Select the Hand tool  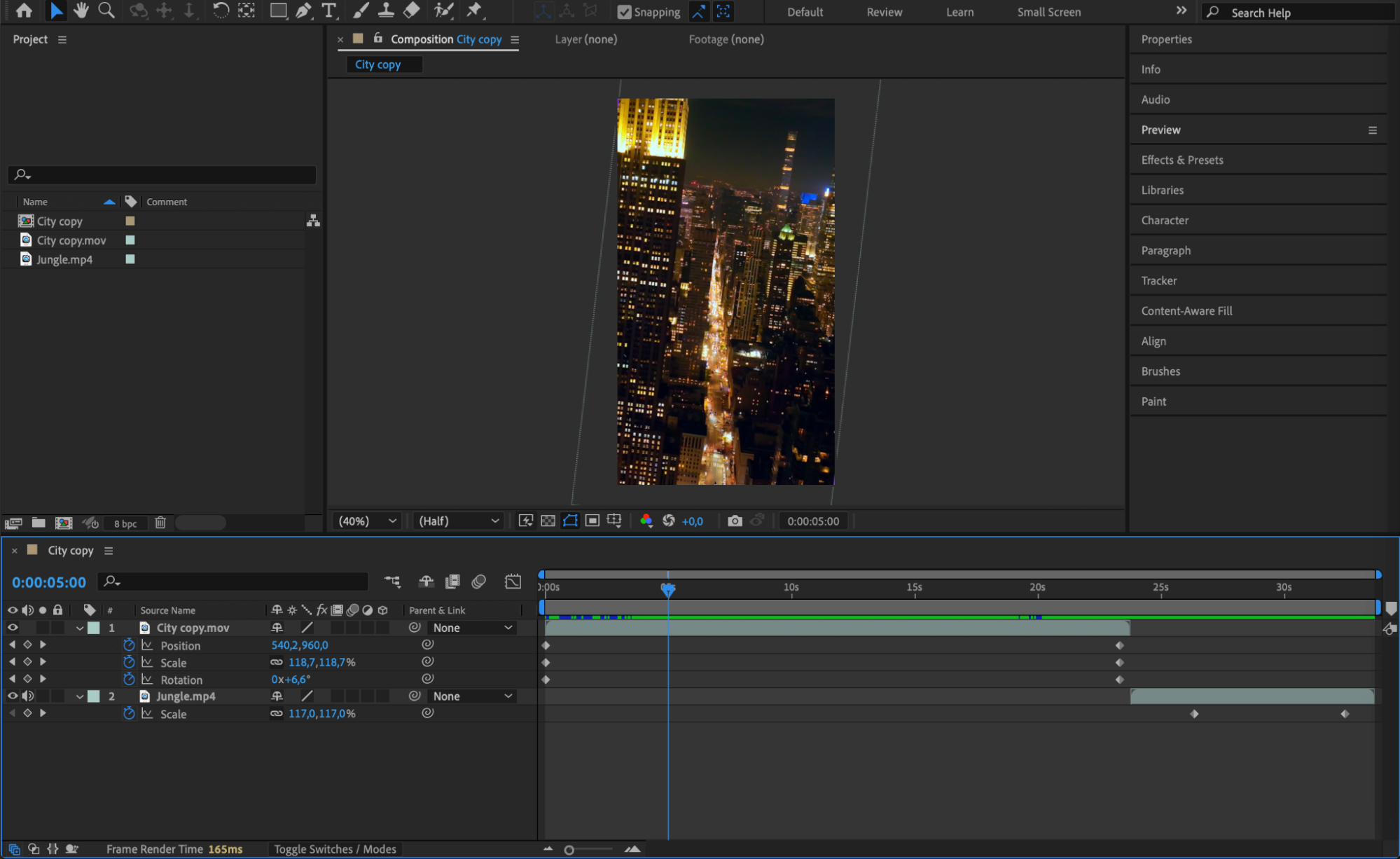coord(81,11)
